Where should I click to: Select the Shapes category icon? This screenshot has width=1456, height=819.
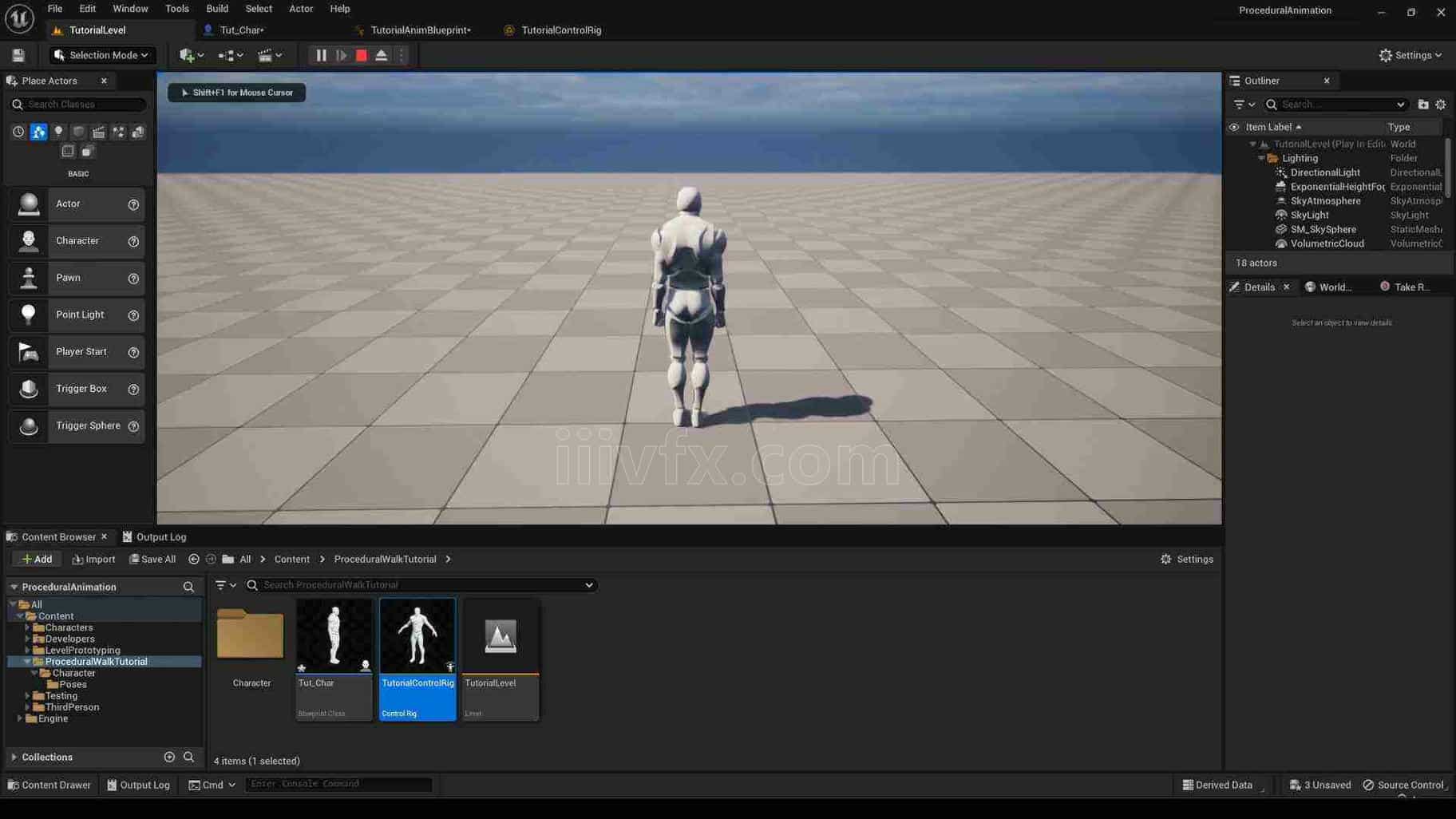pos(78,132)
